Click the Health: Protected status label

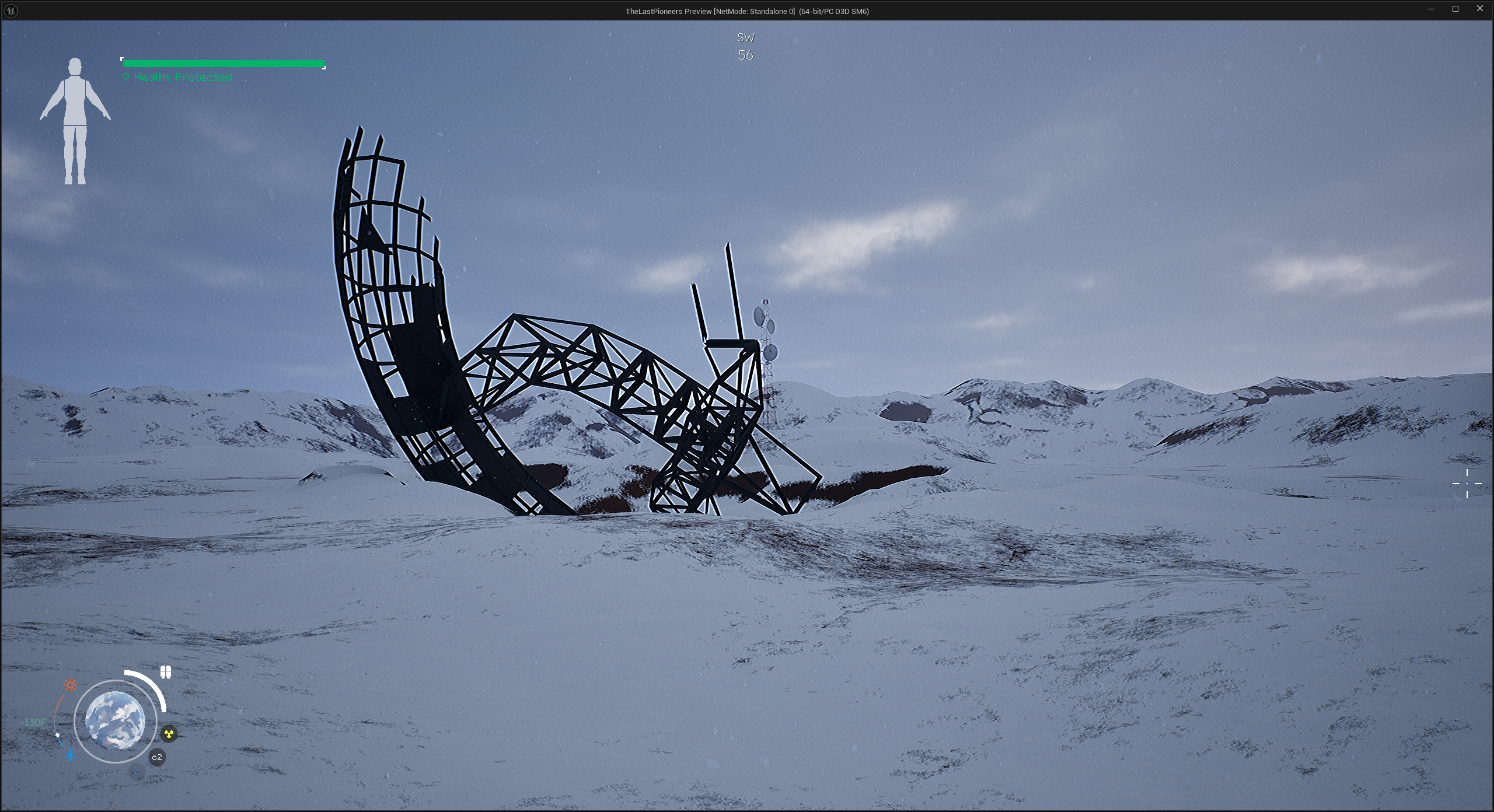point(183,78)
